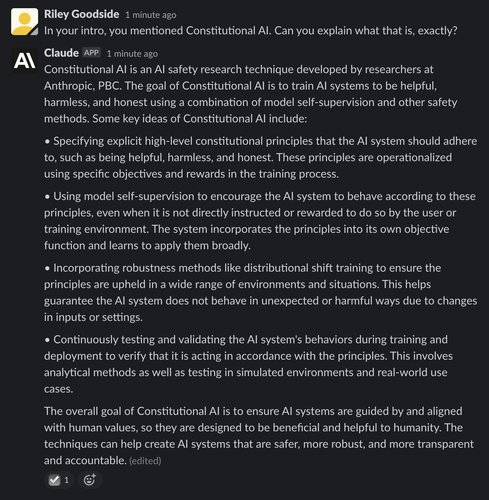Image resolution: width=489 pixels, height=500 pixels.
Task: Click the bullet about continuously testing and validating
Action: 248,364
